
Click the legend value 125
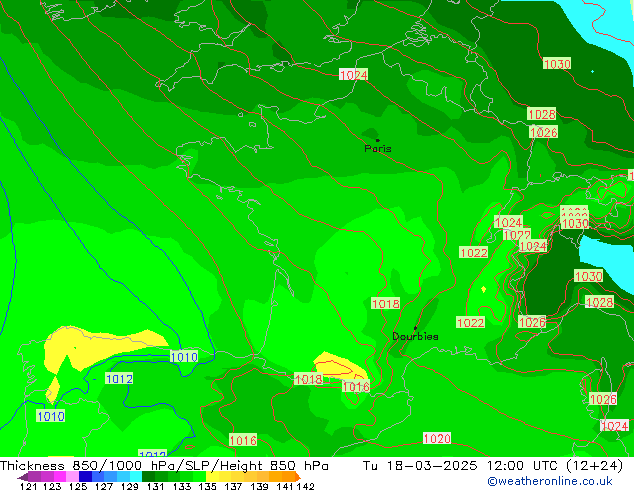(x=78, y=486)
